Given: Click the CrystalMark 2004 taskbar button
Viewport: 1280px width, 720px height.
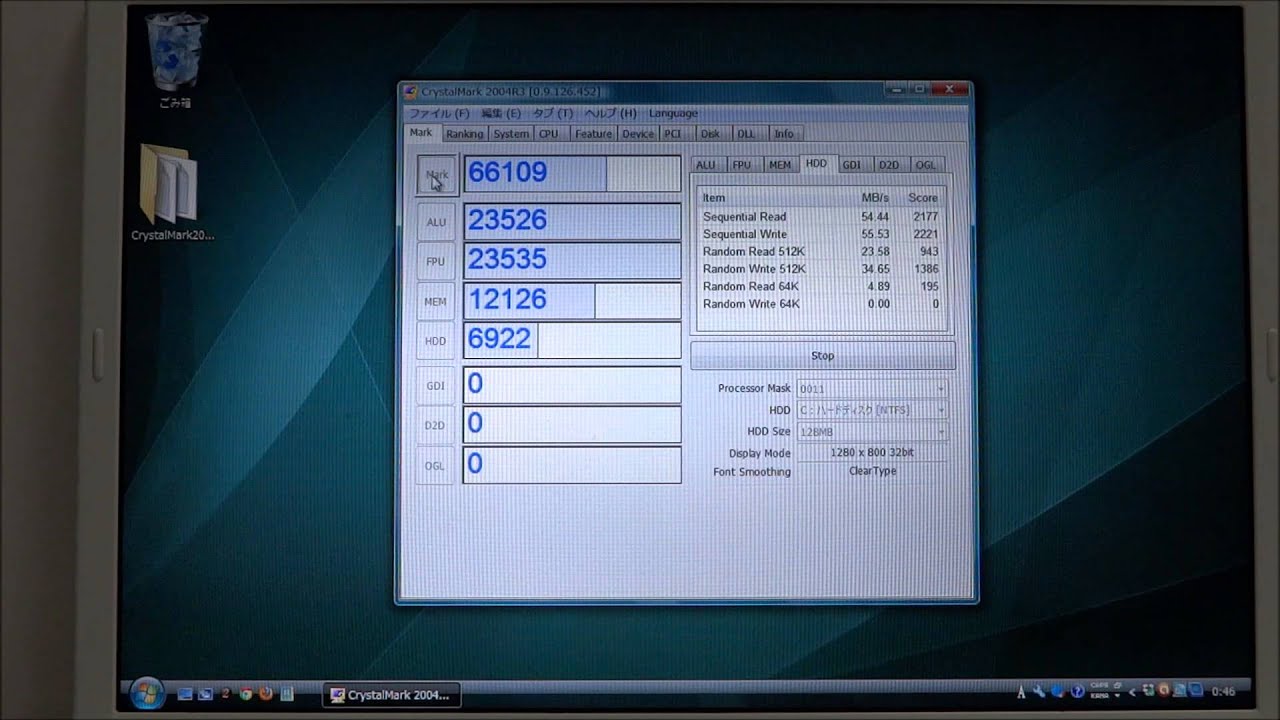Looking at the screenshot, I should click(x=390, y=694).
